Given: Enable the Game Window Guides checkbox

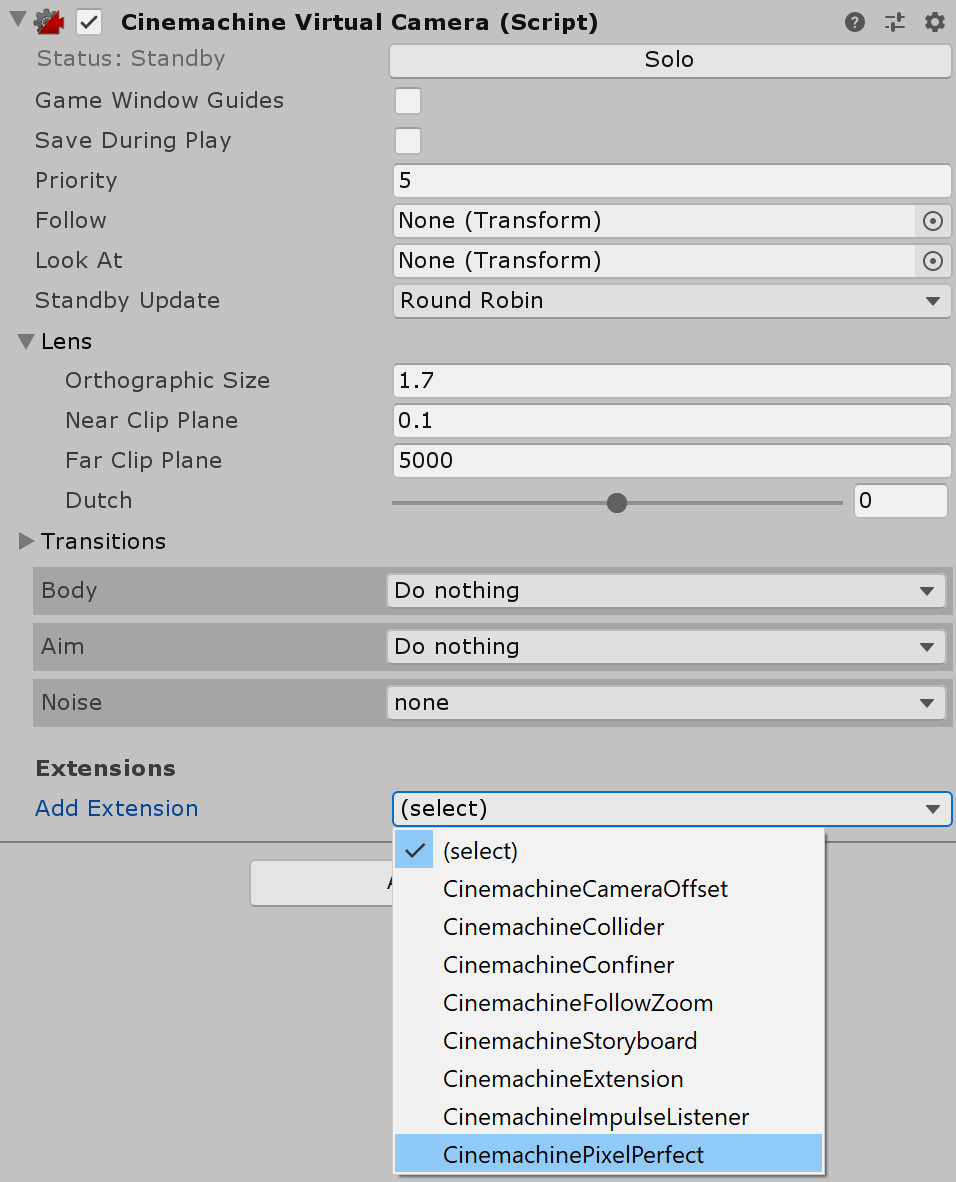Looking at the screenshot, I should [x=408, y=101].
